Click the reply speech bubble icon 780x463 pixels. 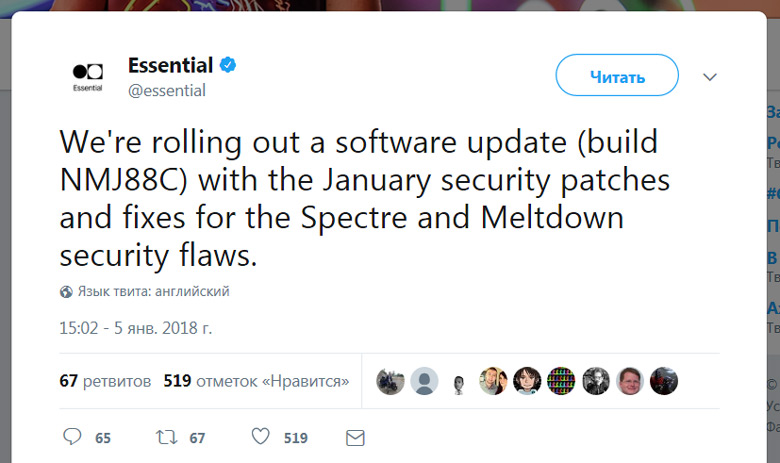tap(72, 437)
